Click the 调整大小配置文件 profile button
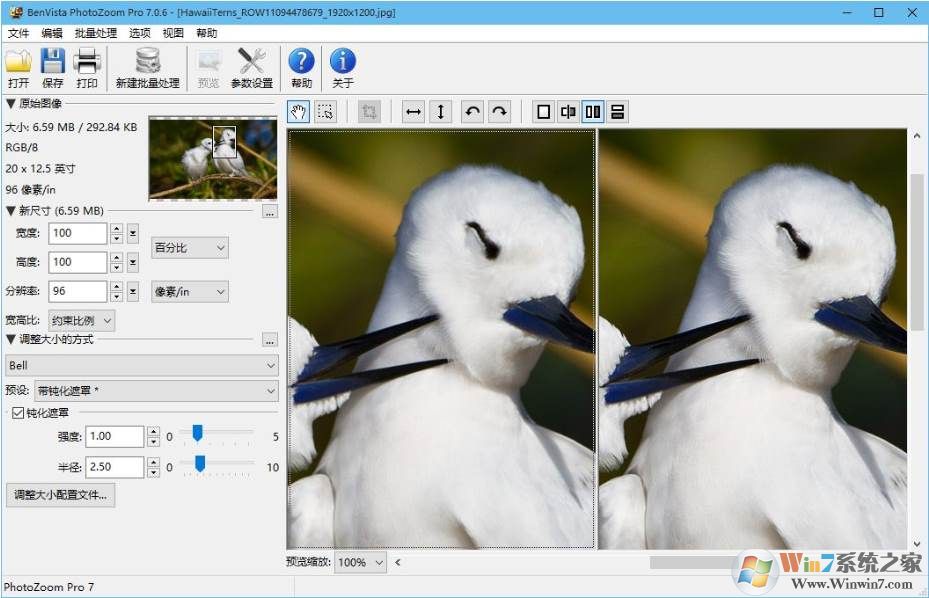Screen dimensions: 929x598 (x=60, y=494)
